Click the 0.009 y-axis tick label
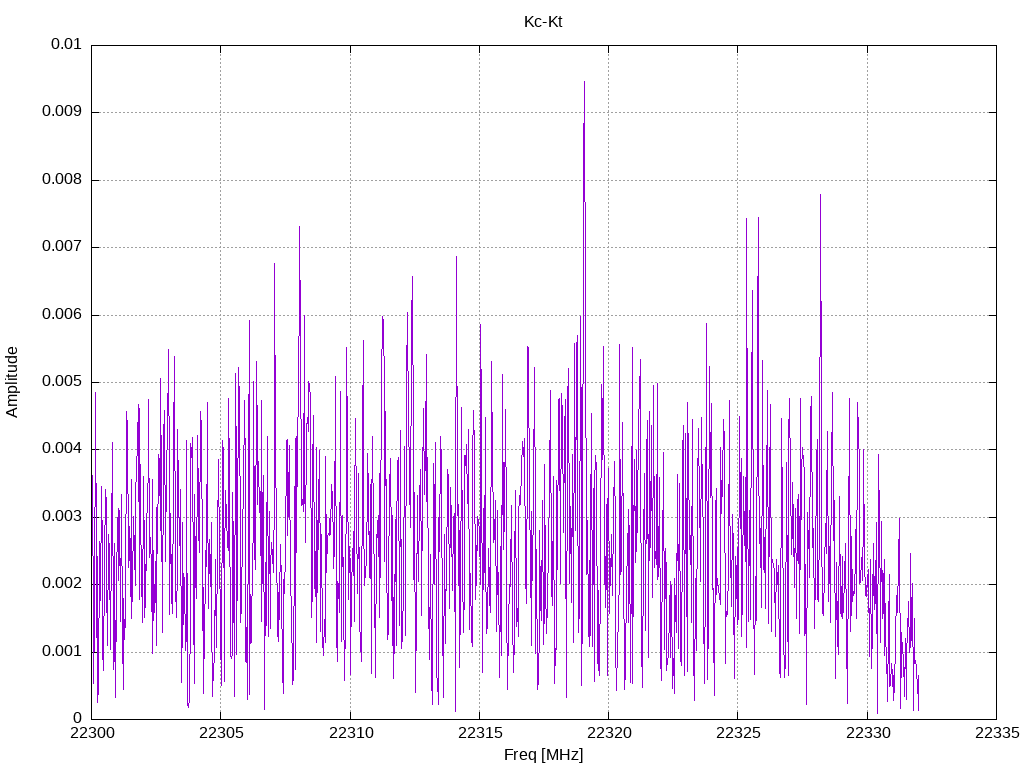1024x768 pixels. tap(61, 111)
